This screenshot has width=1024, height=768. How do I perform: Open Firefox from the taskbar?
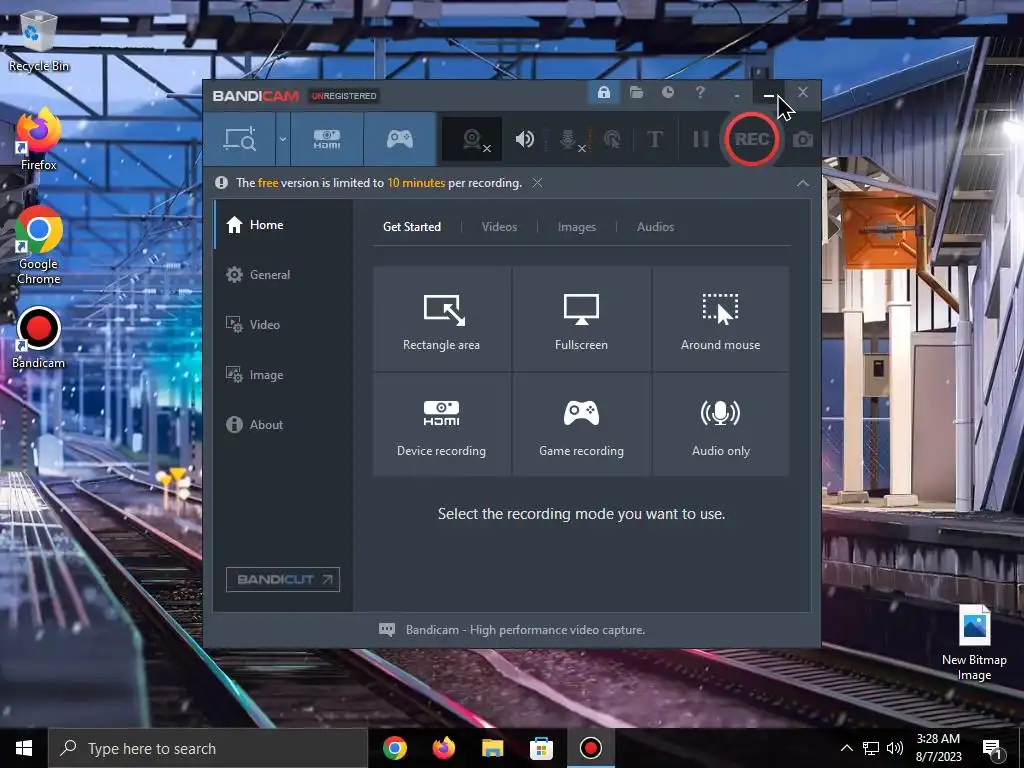tap(443, 748)
